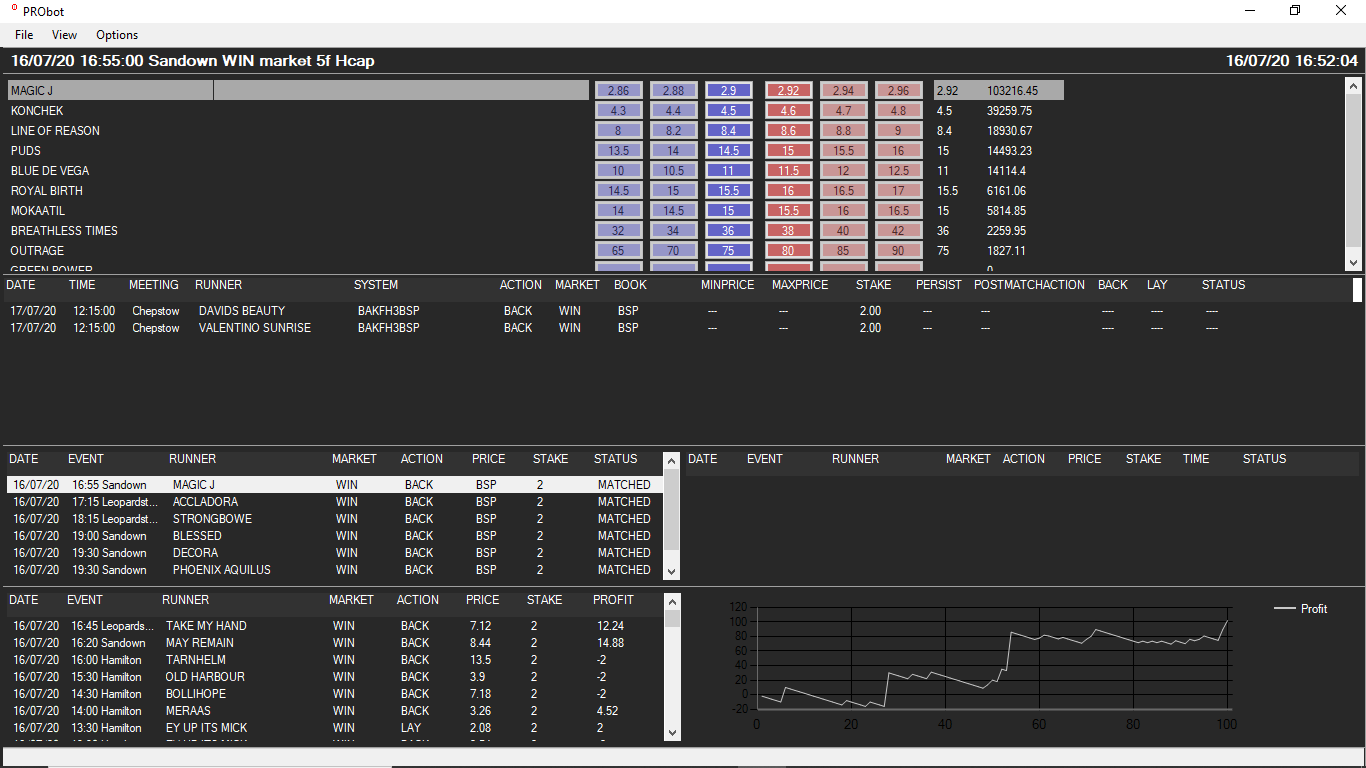Open the Options menu
This screenshot has height=768, width=1366.
click(x=117, y=35)
